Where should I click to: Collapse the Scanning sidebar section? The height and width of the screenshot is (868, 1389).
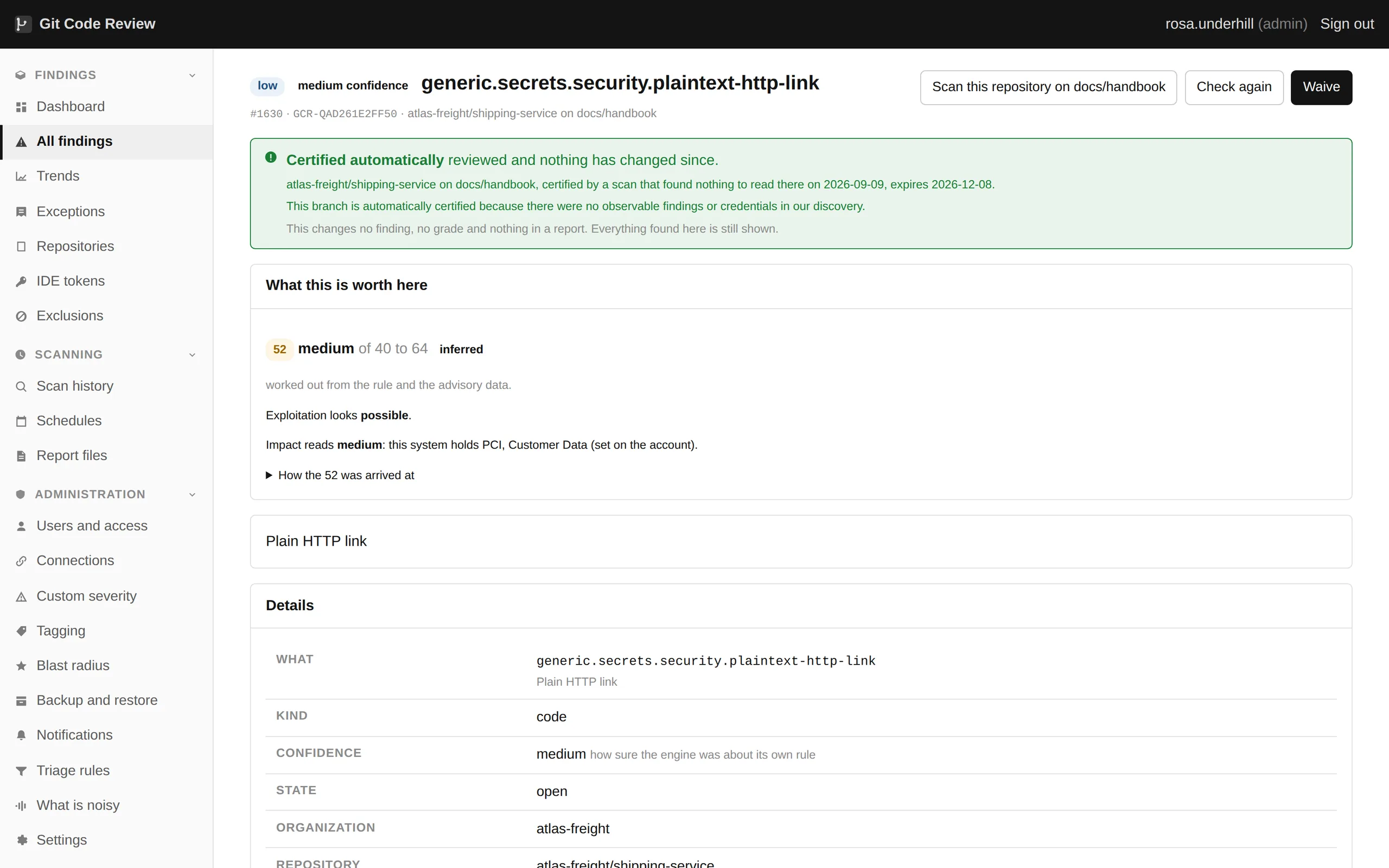[x=192, y=355]
